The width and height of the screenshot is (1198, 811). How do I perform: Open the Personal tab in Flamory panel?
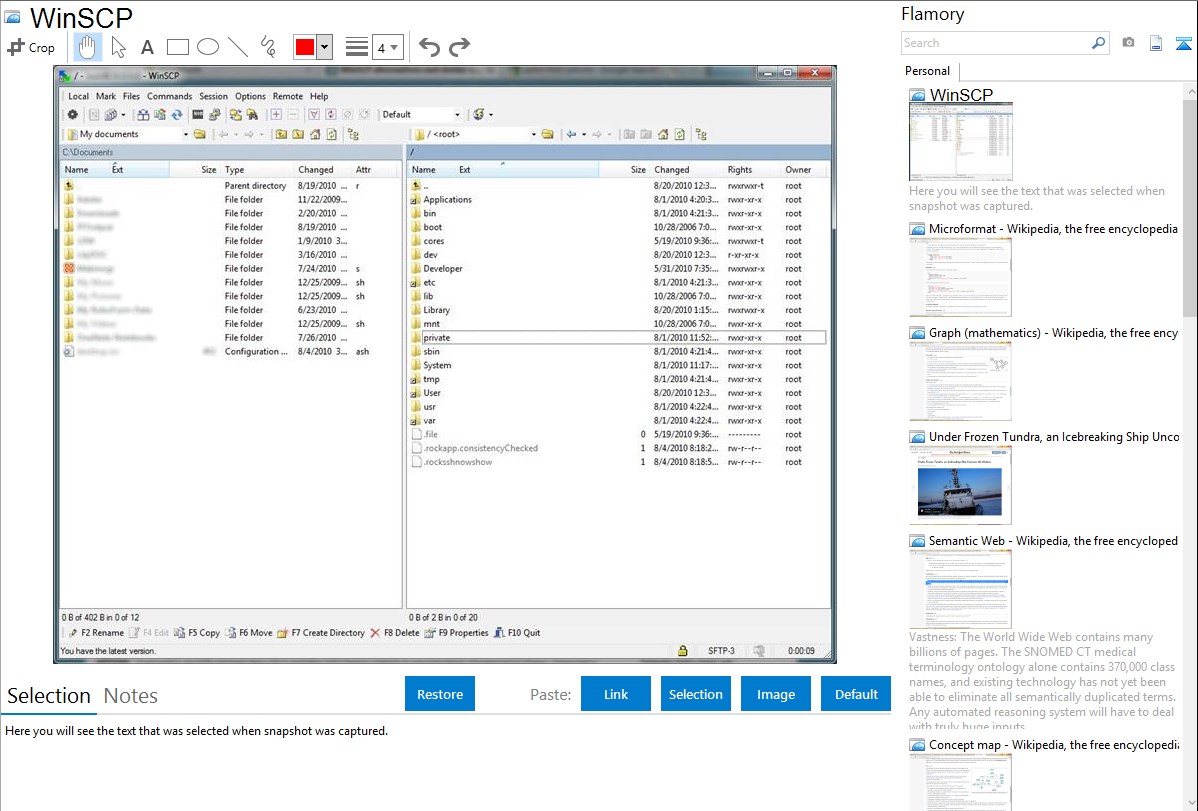(x=927, y=71)
